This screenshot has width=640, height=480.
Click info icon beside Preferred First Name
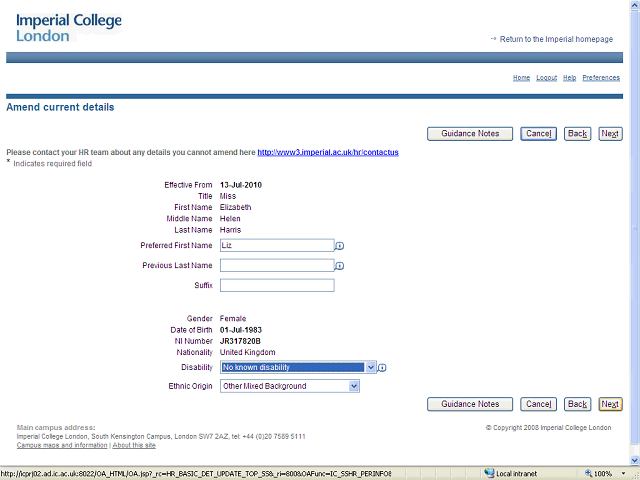[x=340, y=245]
